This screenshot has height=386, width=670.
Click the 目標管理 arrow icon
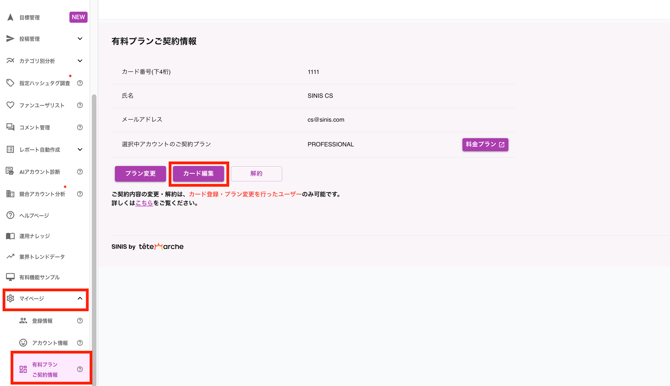click(x=10, y=17)
